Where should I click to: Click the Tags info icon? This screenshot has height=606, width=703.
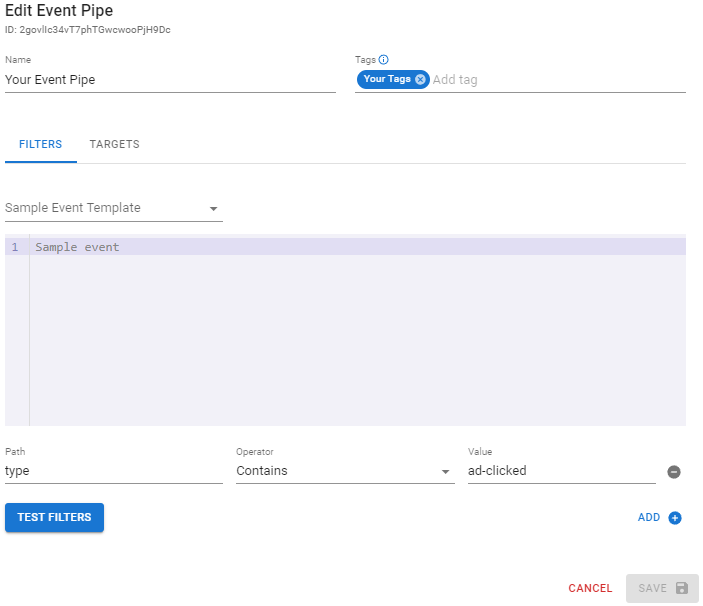(384, 60)
